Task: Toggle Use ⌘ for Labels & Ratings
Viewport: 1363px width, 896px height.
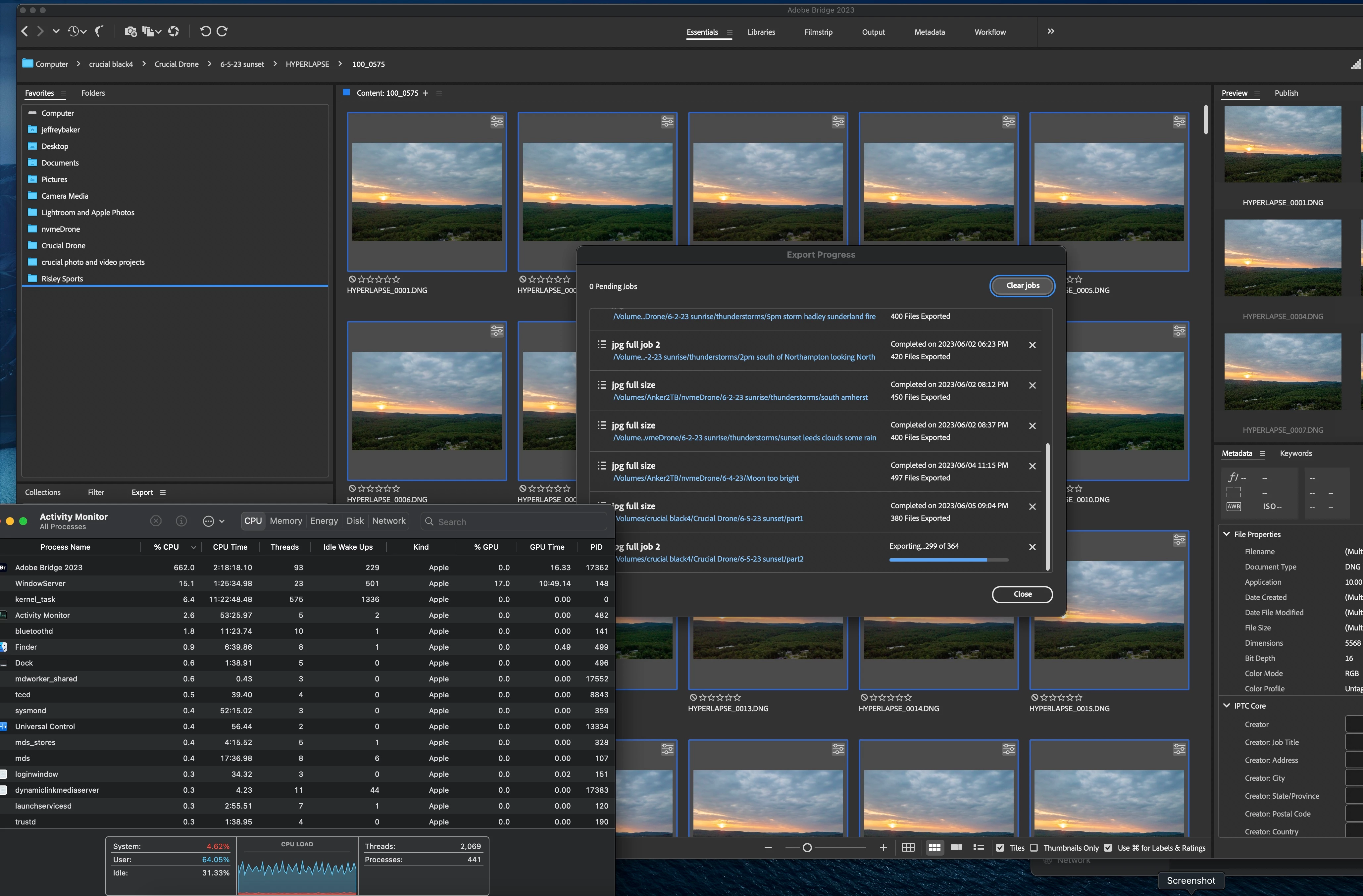Action: coord(1108,848)
